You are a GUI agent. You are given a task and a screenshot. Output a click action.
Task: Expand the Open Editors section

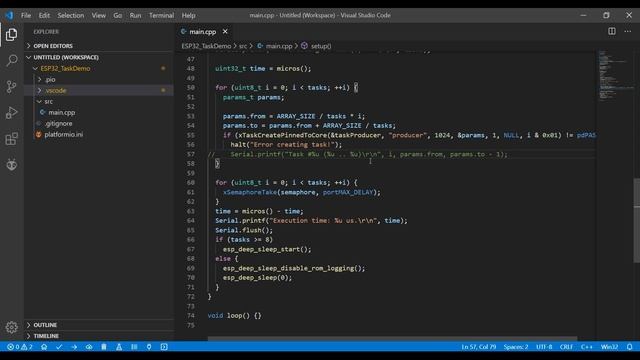(99, 46)
